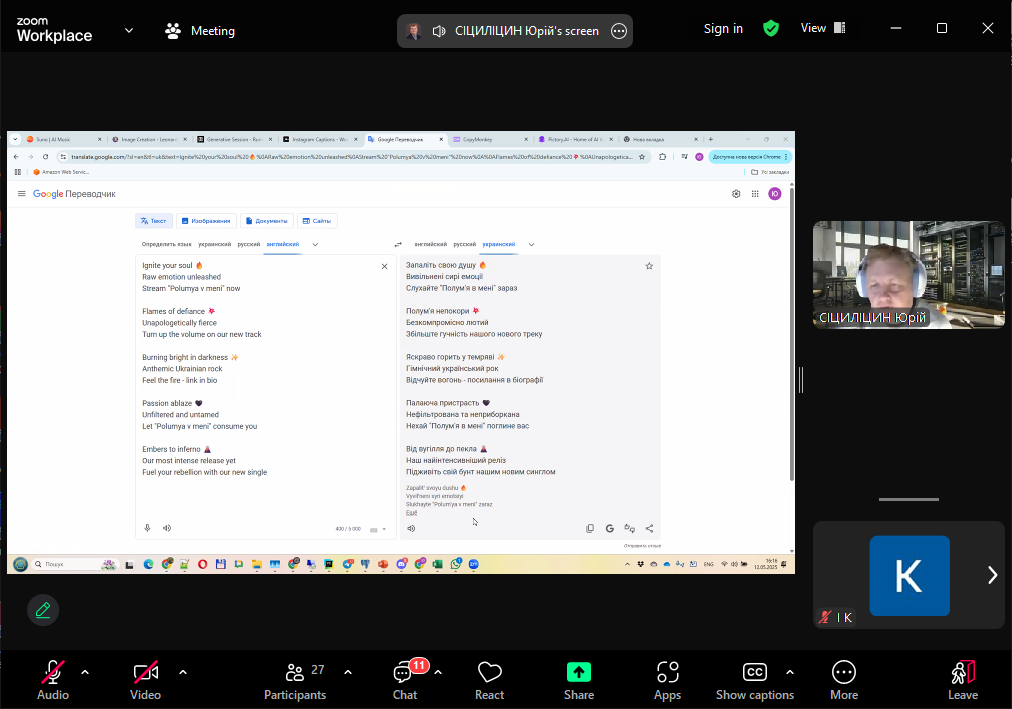Viewport: 1012px width, 709px height.
Task: Open the Zoom Apps panel
Action: point(667,681)
